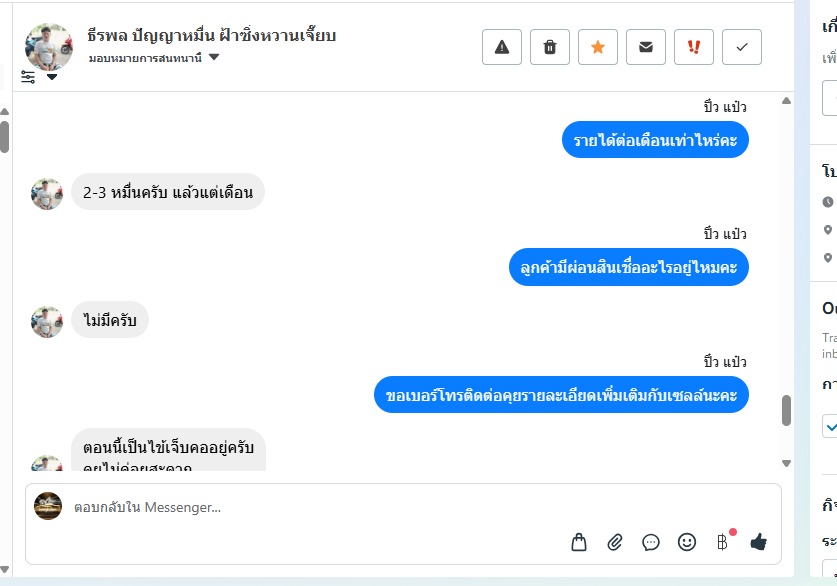Viewport: 837px width, 586px height.
Task: Attach a file using the paperclip icon
Action: pos(615,542)
